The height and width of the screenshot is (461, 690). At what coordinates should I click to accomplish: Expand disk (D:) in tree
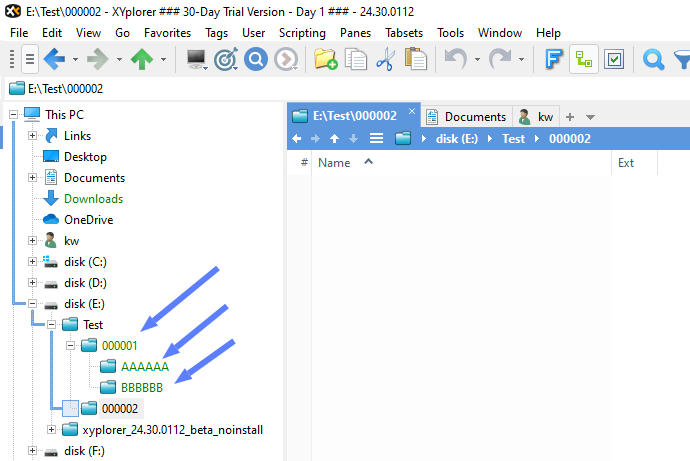click(32, 282)
